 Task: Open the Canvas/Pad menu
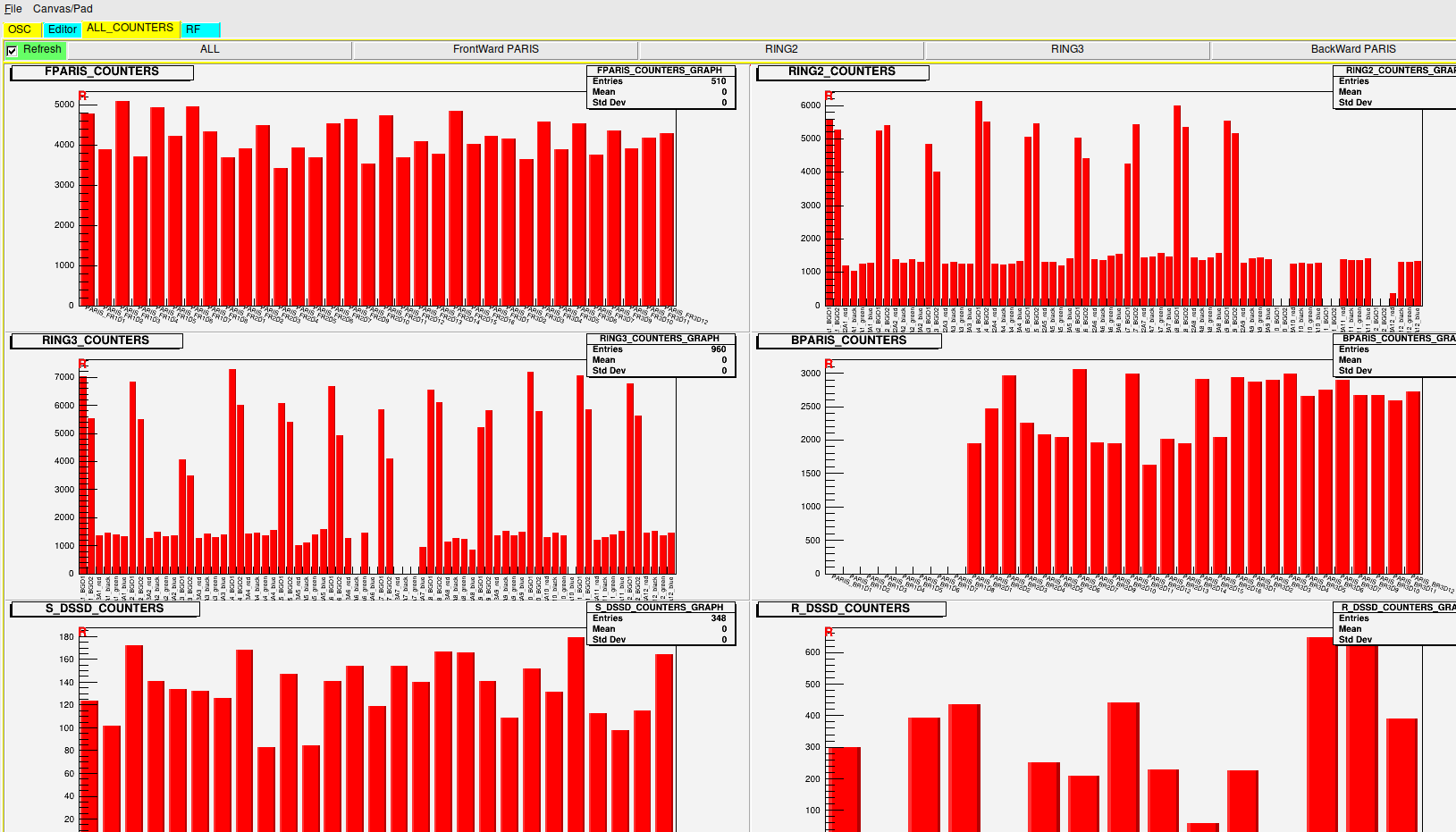click(63, 9)
